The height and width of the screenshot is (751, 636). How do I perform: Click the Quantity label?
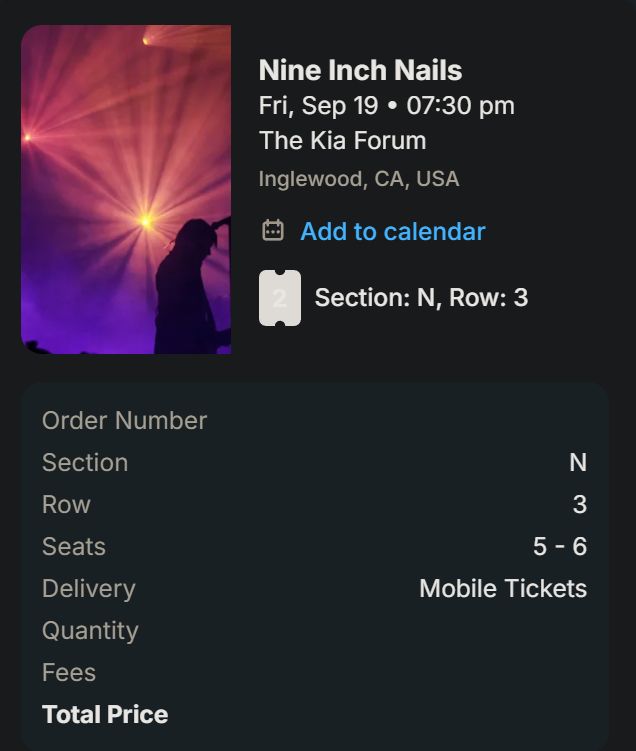pyautogui.click(x=90, y=630)
